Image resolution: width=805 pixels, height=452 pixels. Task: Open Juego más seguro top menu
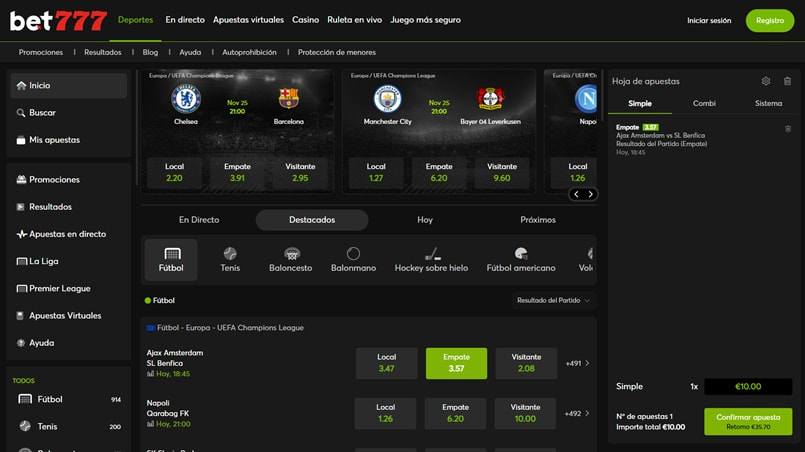(426, 20)
